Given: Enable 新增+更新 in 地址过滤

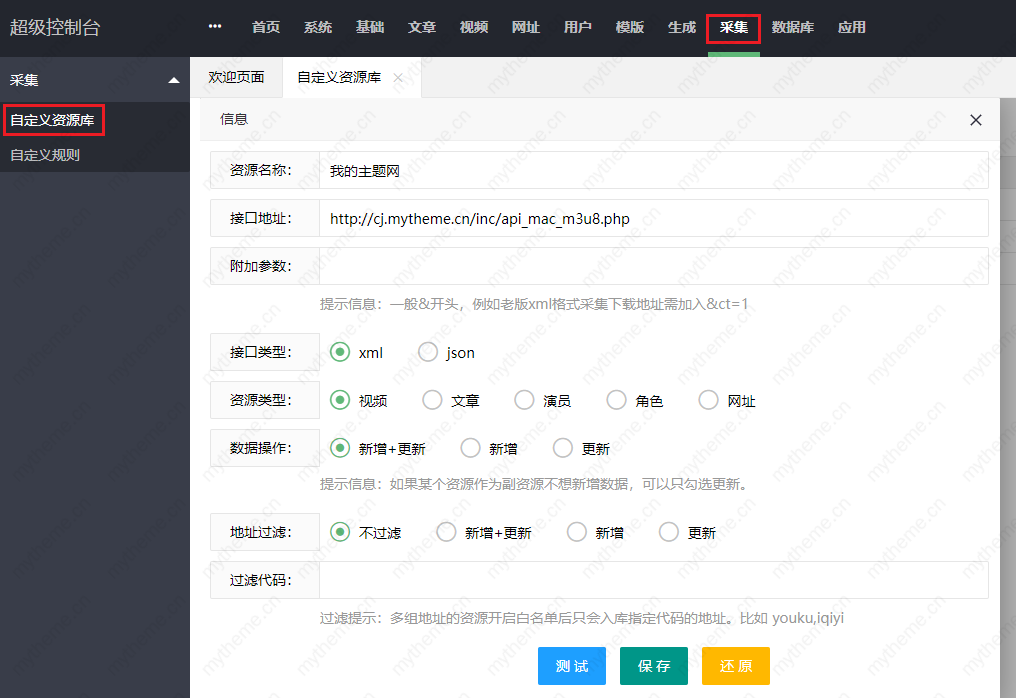Looking at the screenshot, I should pos(446,532).
